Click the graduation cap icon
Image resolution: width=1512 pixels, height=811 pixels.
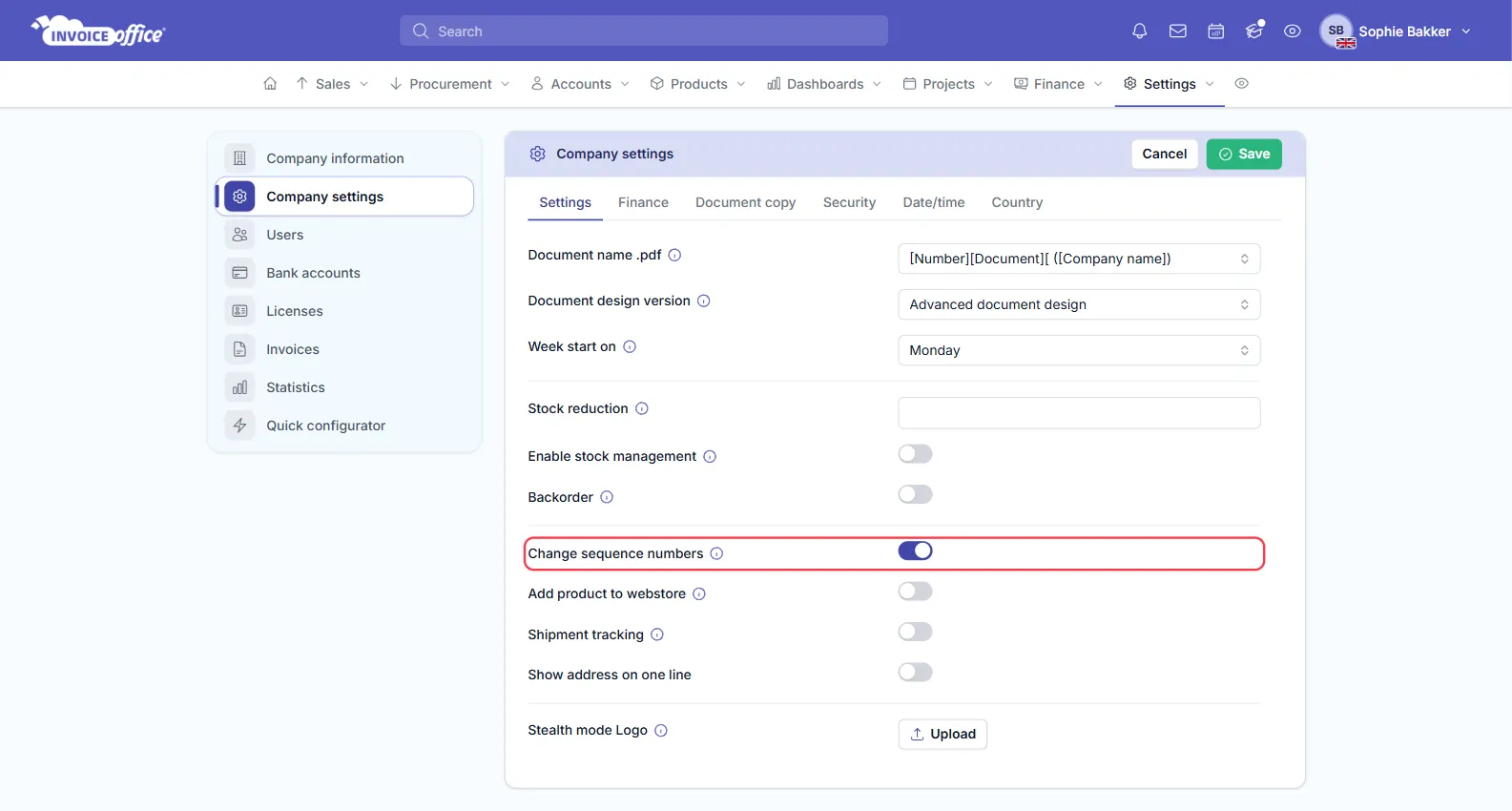point(1254,31)
